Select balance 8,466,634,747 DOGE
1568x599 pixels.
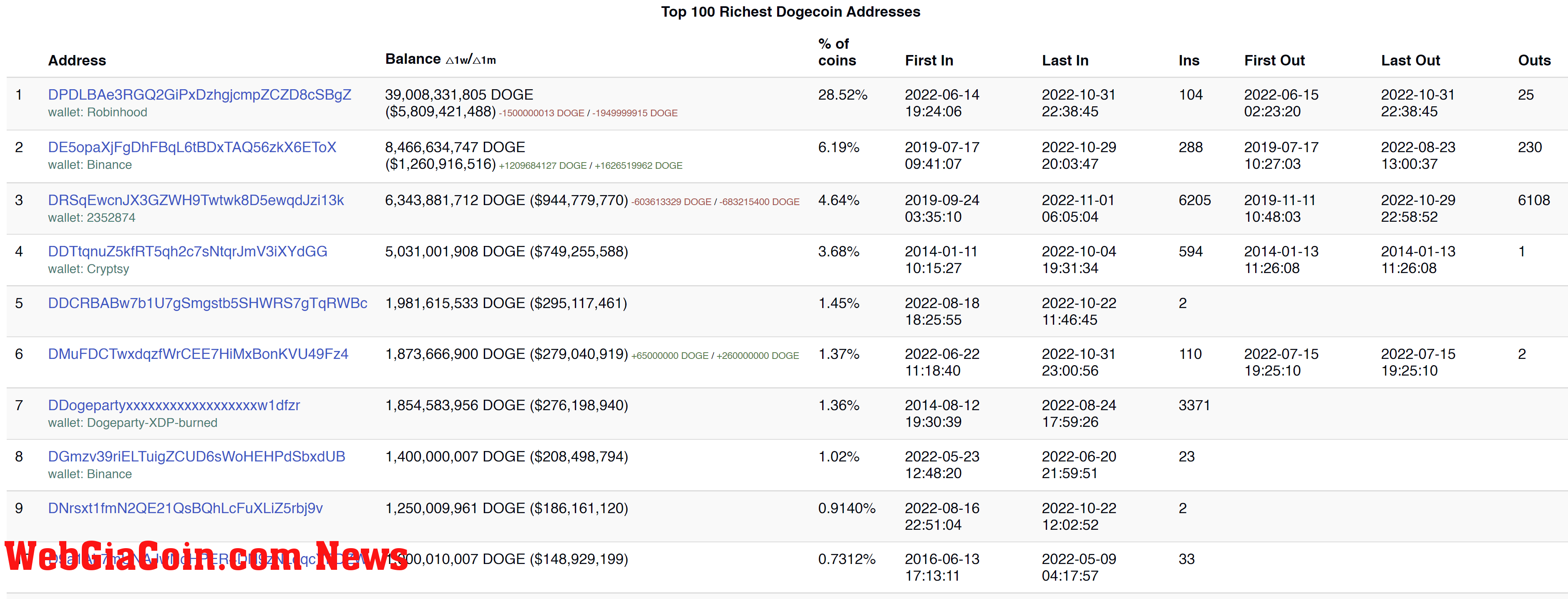(456, 147)
